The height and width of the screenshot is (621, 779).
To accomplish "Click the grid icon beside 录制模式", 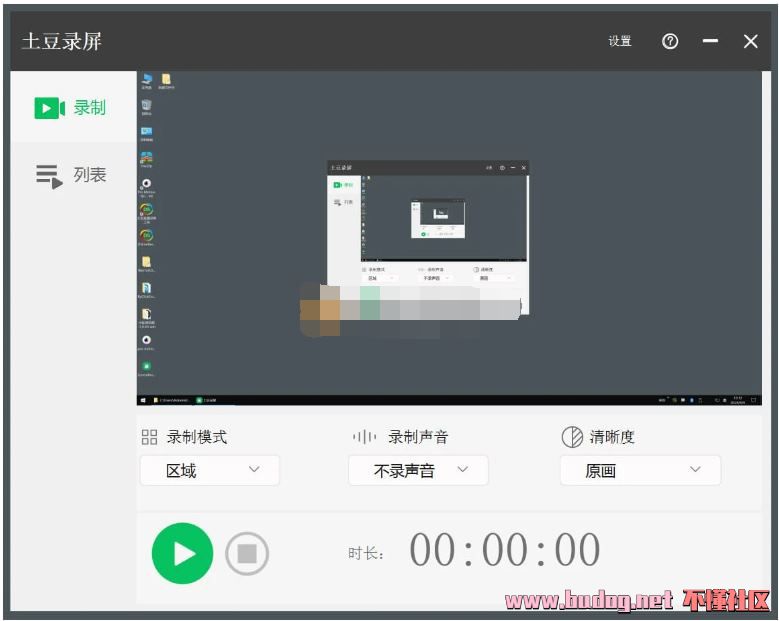I will 149,437.
